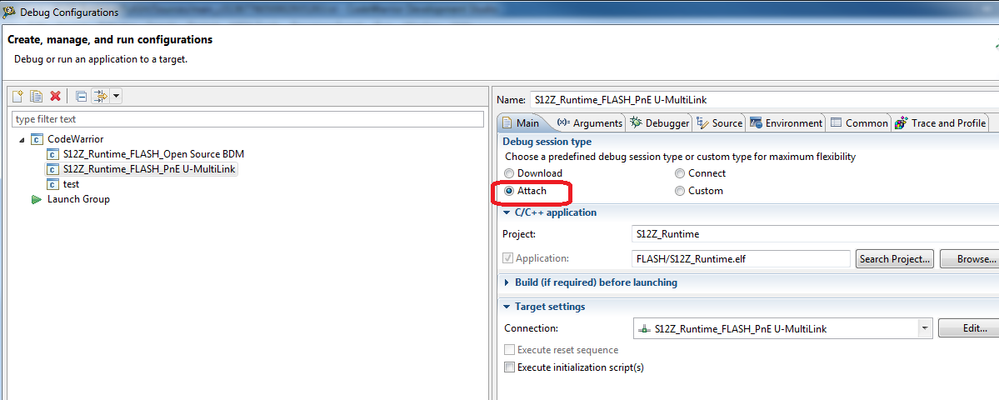Click the New launch configuration icon
Screen dimensions: 999x400
coord(18,96)
